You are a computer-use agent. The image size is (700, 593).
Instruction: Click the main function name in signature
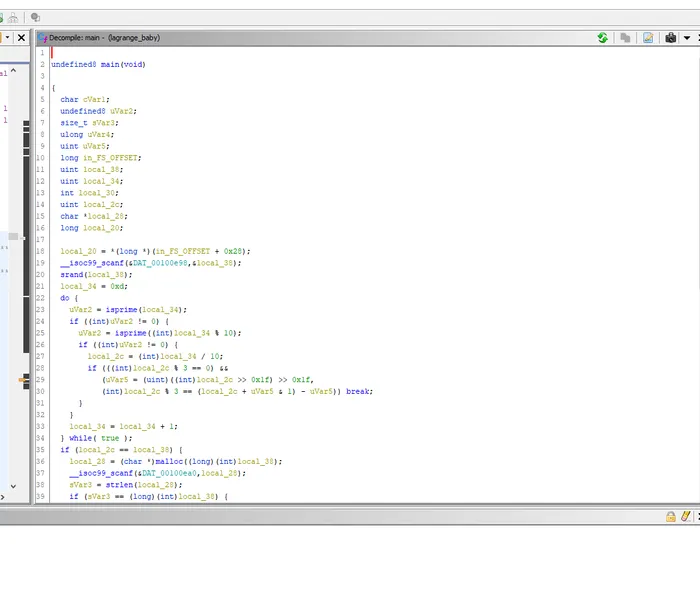110,64
